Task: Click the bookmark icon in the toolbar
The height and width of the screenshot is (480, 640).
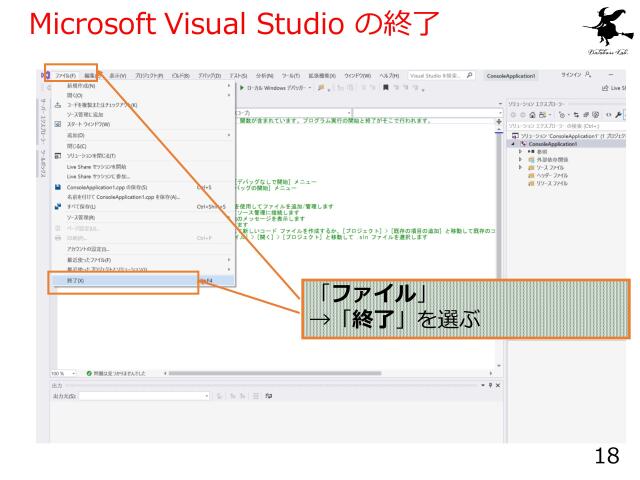Action: [385, 87]
